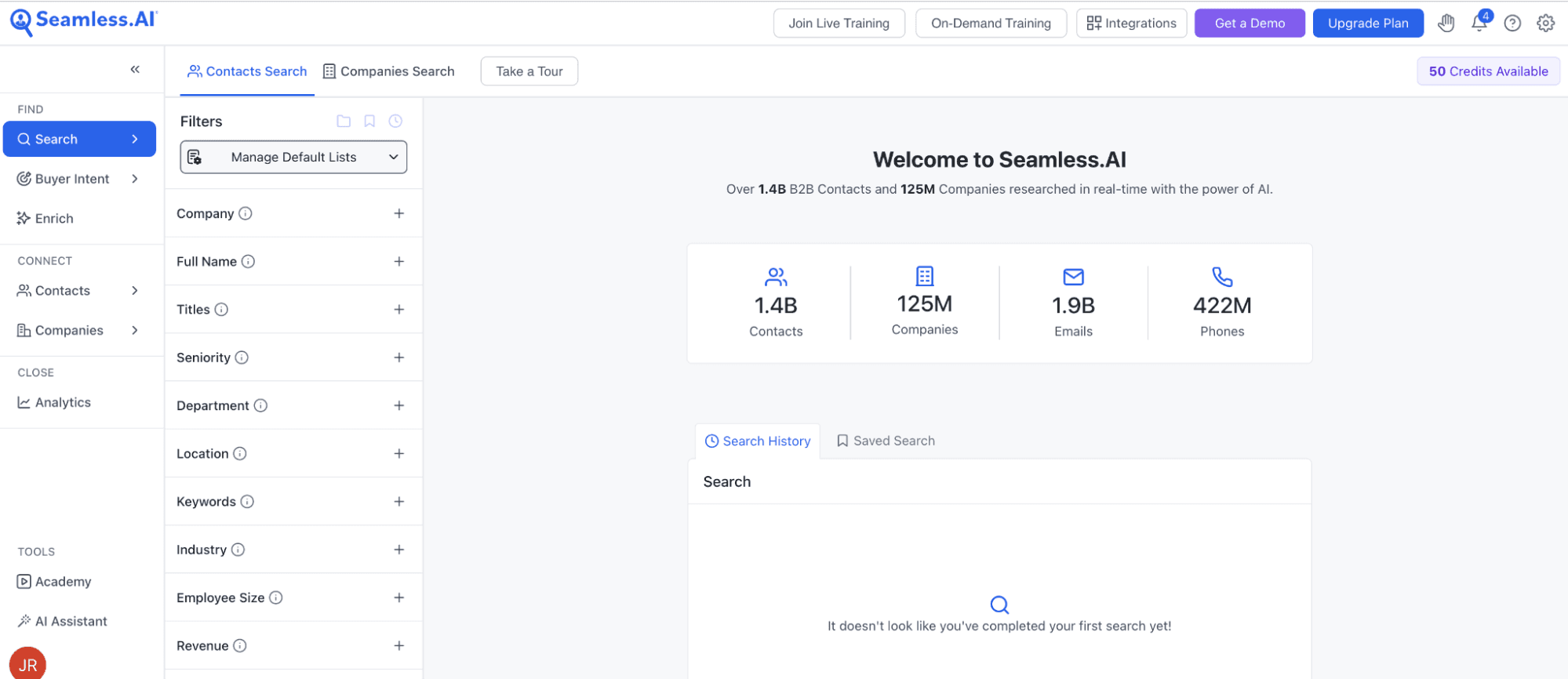The height and width of the screenshot is (679, 1568).
Task: Click the Employee Size filter info icon
Action: [x=276, y=597]
